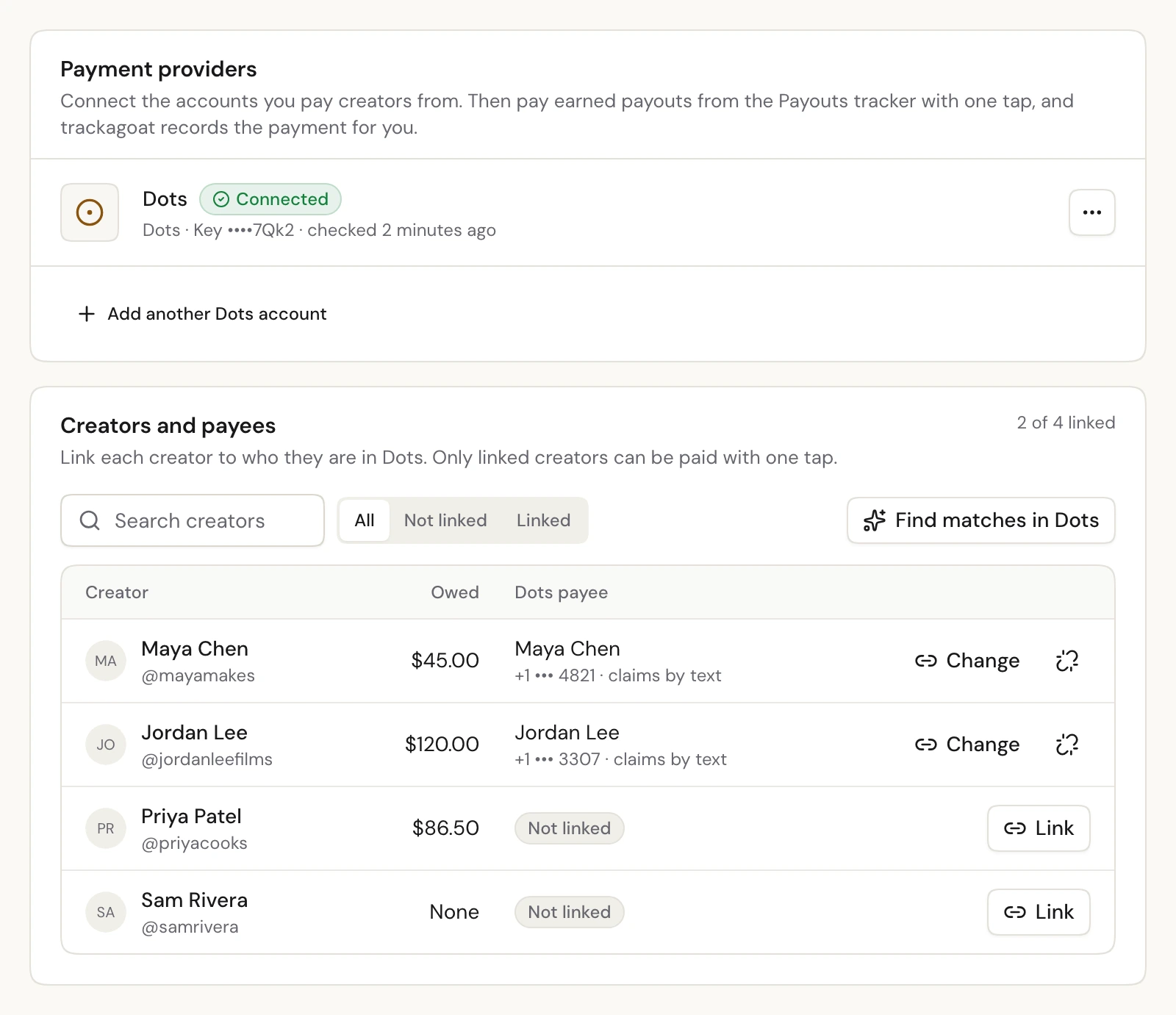1176x1015 pixels.
Task: Unlink Jordan Lee with broken-link icon
Action: tap(1066, 745)
